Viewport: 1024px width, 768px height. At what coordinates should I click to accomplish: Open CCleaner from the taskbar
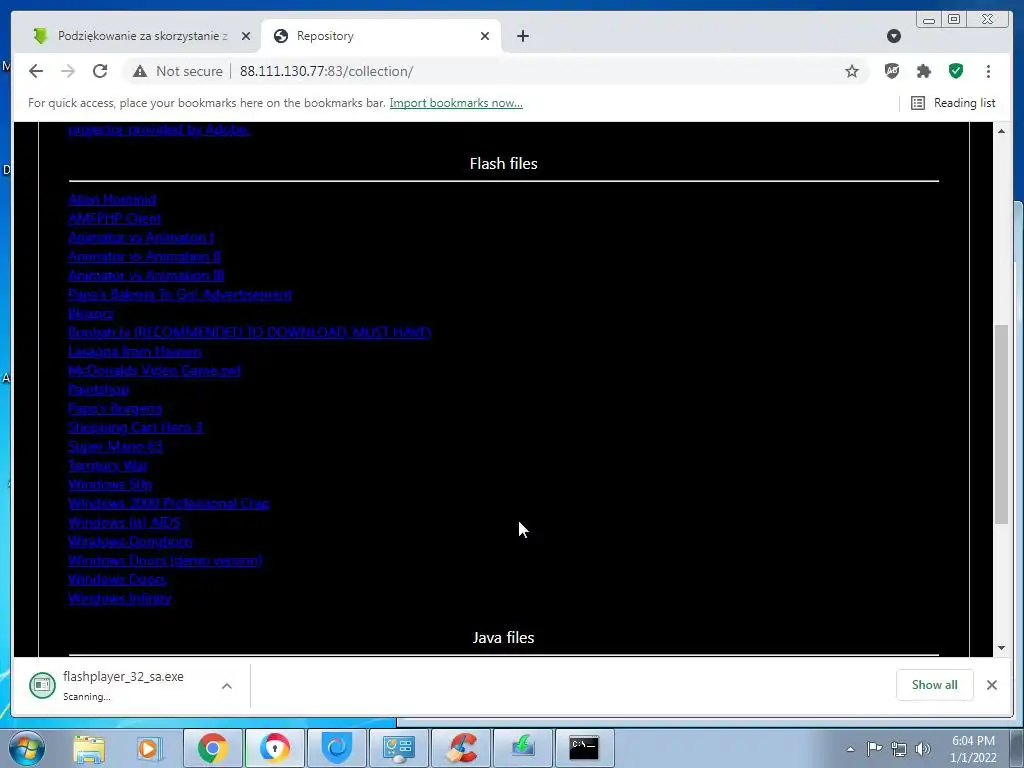(460, 748)
